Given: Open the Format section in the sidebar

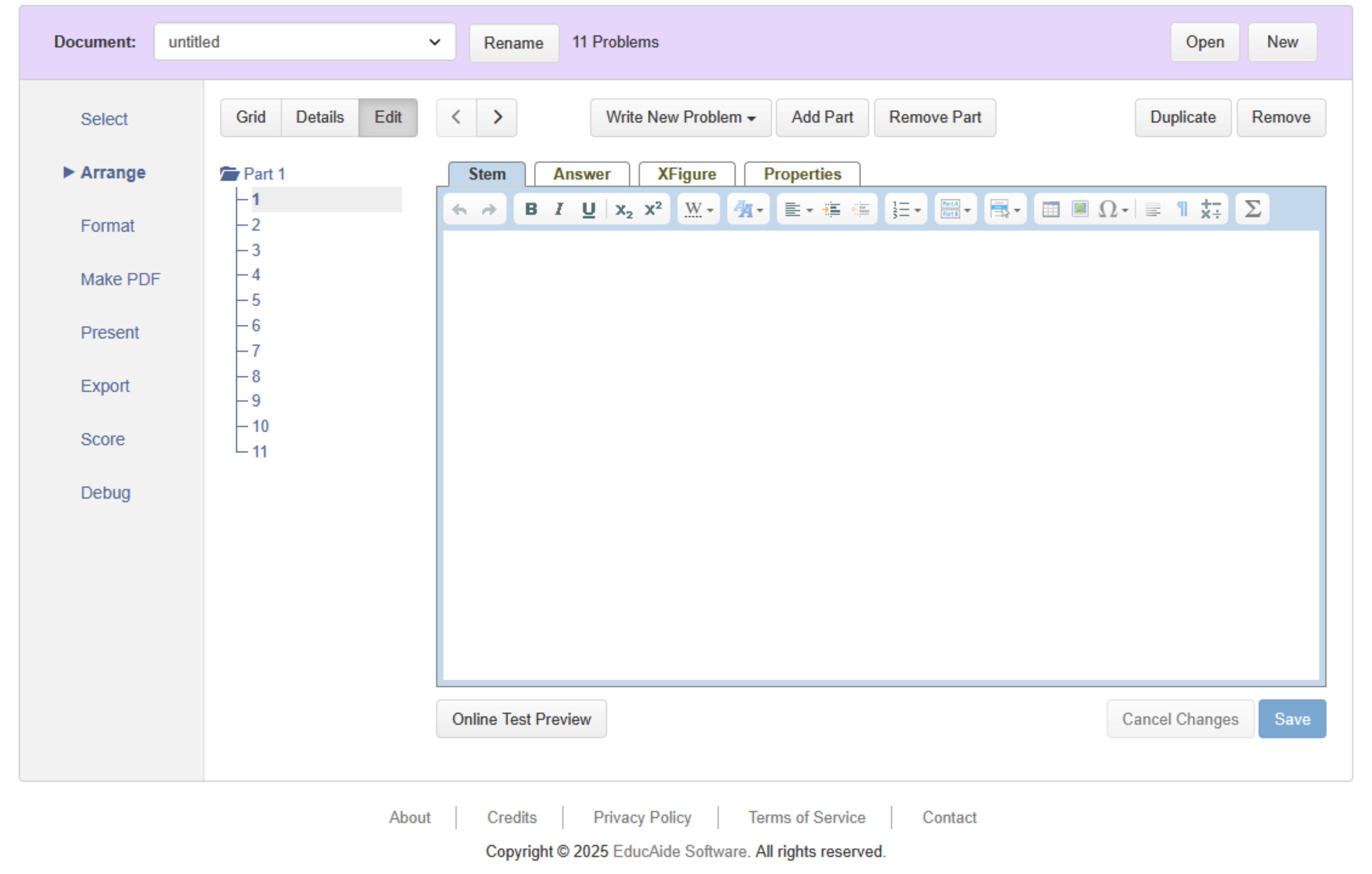Looking at the screenshot, I should point(108,226).
